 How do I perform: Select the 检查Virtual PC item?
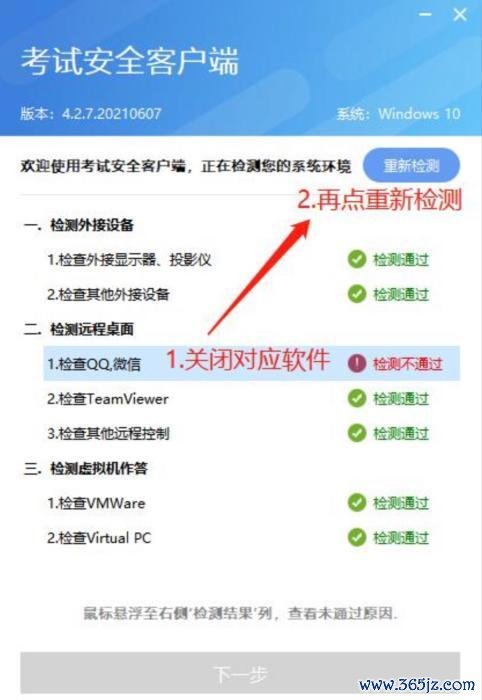pos(99,538)
